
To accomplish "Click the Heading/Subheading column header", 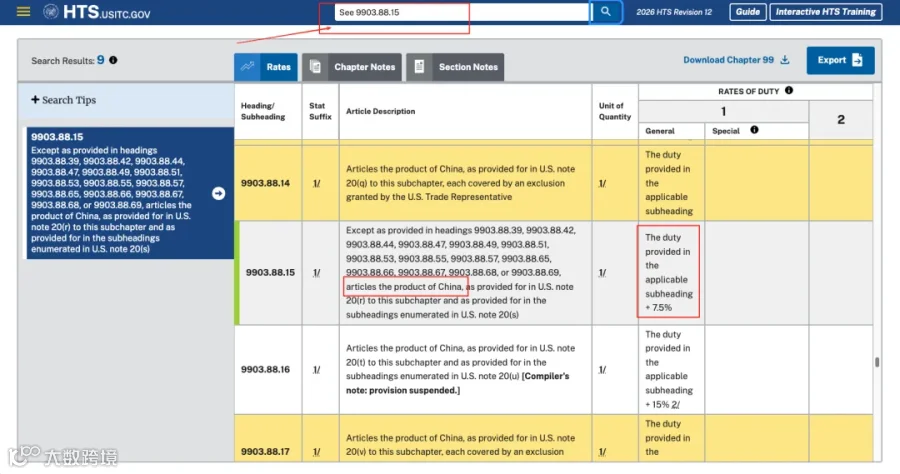I will click(263, 111).
